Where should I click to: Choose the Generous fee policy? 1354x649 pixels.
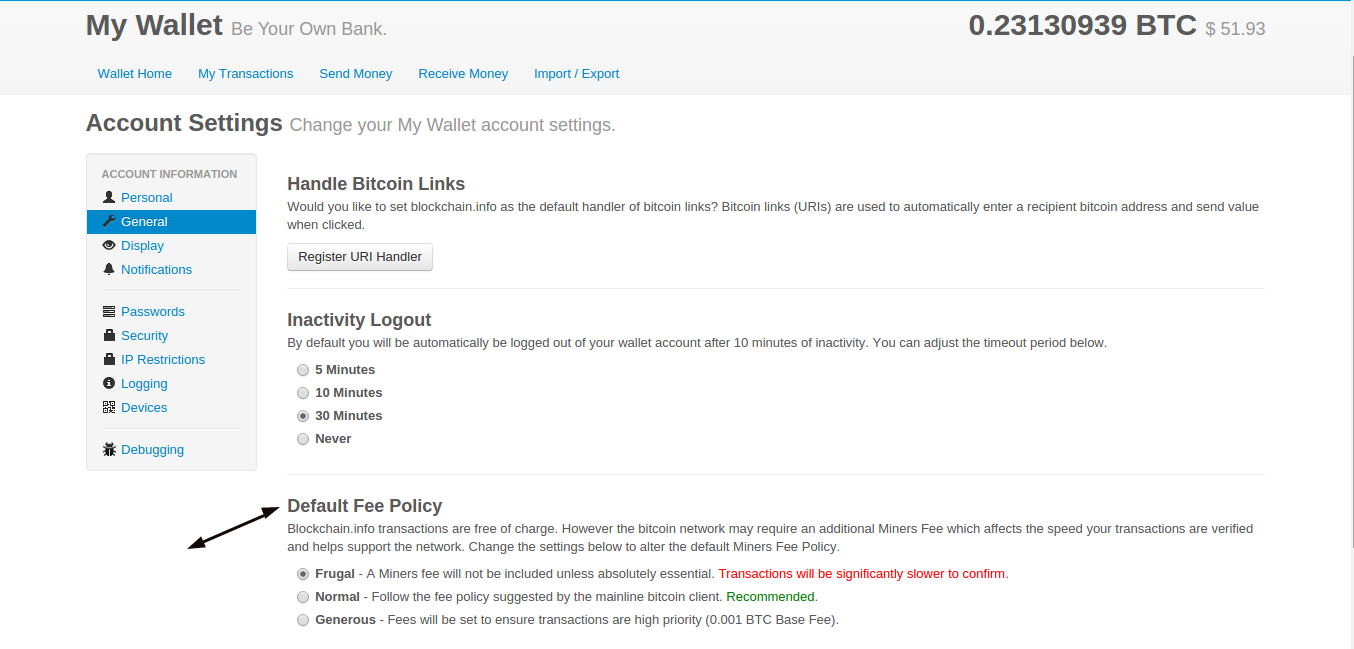pos(303,620)
